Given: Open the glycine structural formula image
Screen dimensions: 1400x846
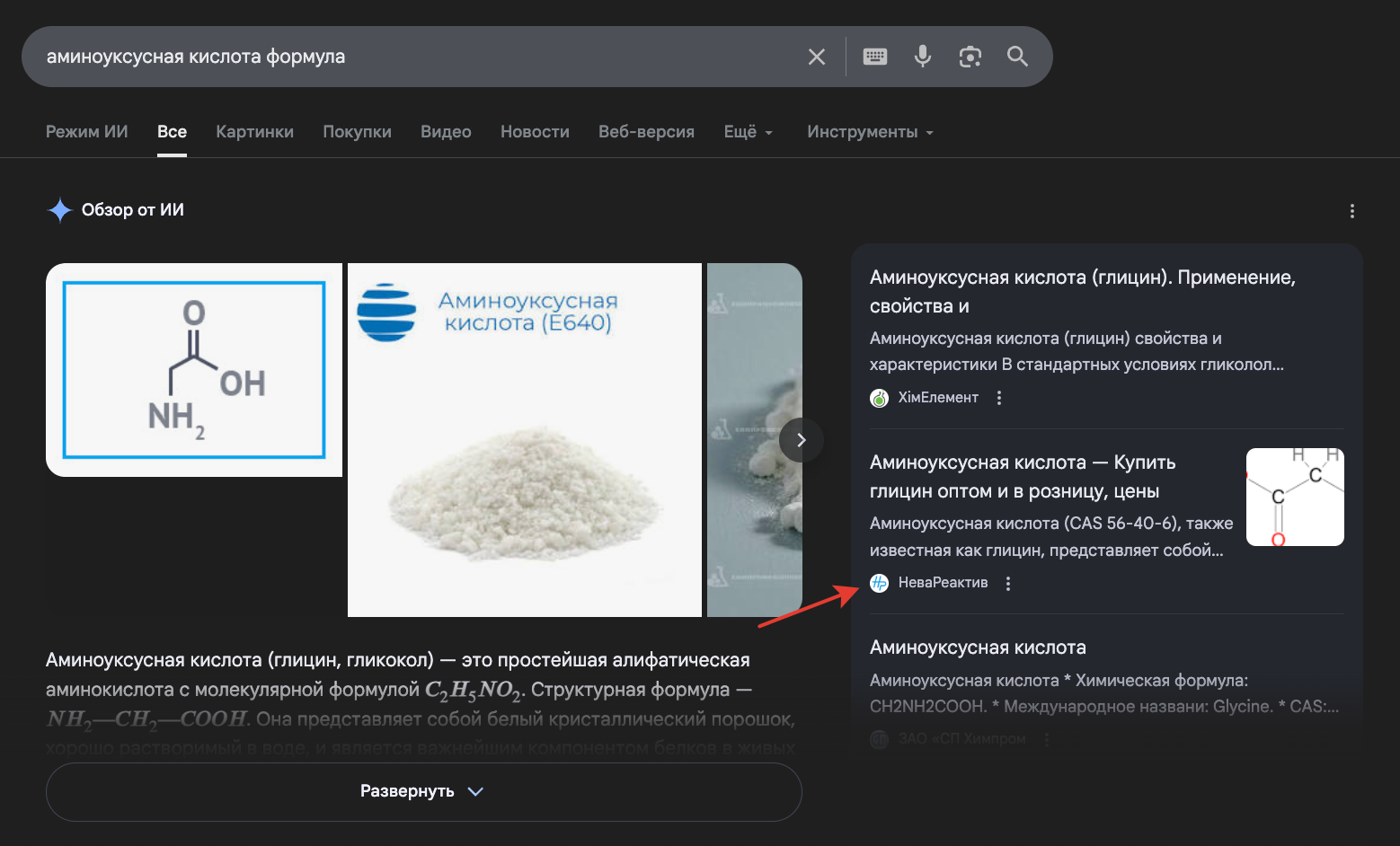Looking at the screenshot, I should point(194,370).
